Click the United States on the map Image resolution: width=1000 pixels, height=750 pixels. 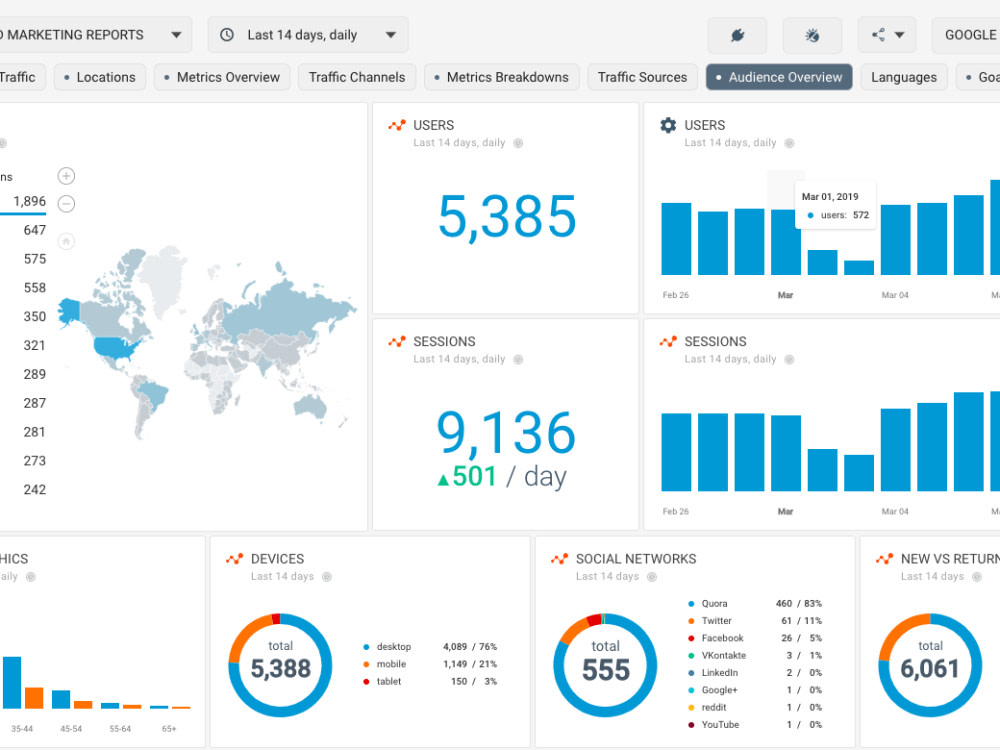pos(115,348)
